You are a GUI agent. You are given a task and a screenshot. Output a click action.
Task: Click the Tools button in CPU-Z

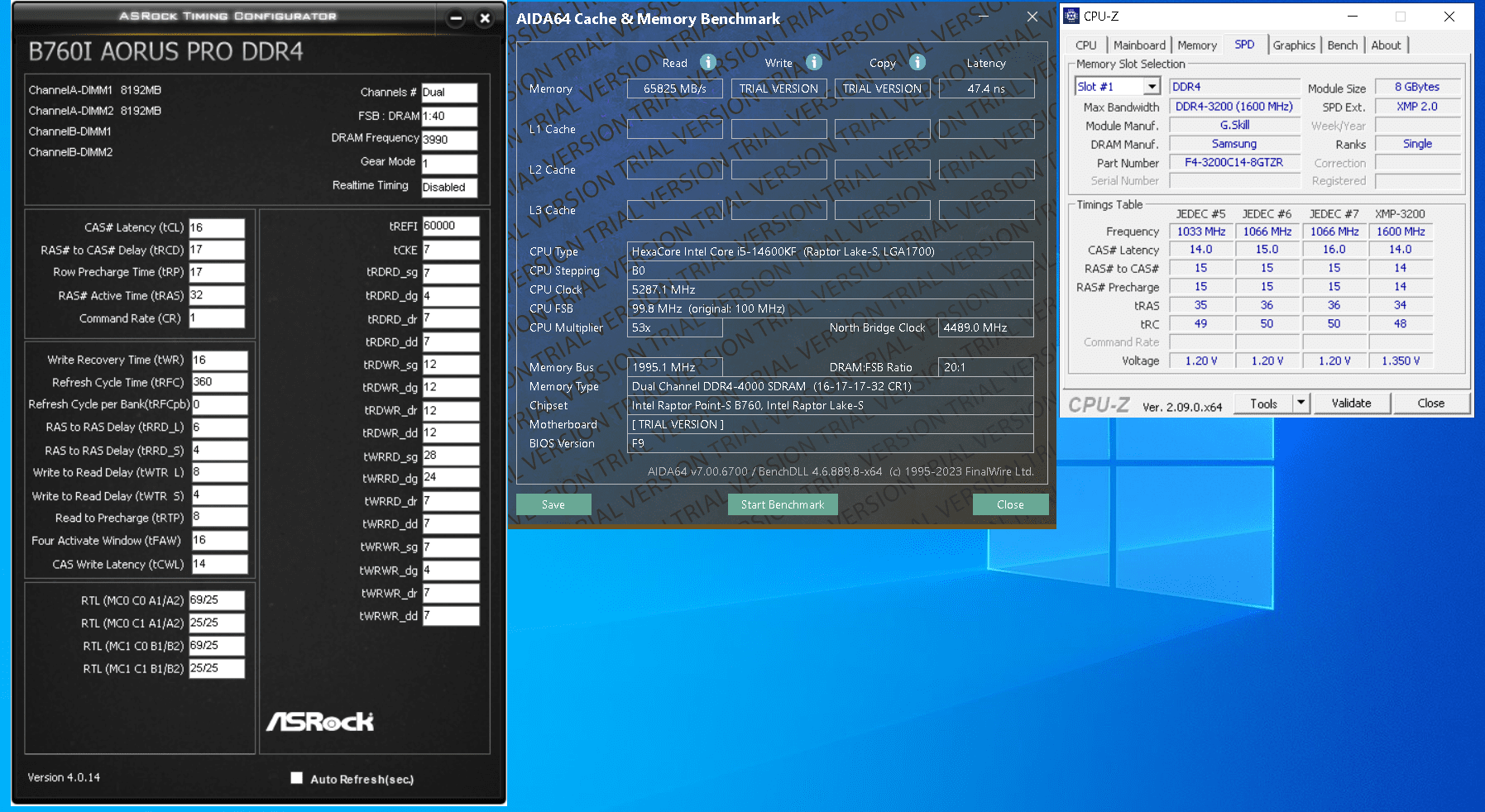click(1263, 404)
